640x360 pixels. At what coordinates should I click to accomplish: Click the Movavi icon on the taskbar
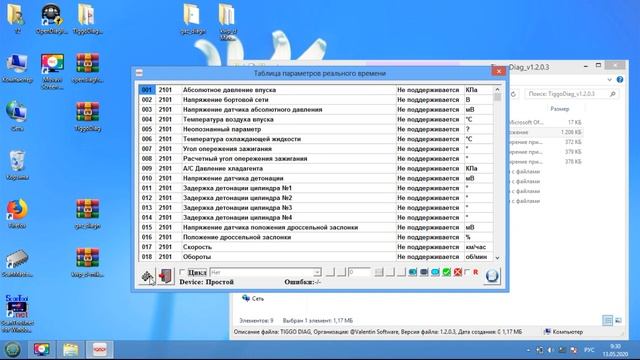click(42, 350)
